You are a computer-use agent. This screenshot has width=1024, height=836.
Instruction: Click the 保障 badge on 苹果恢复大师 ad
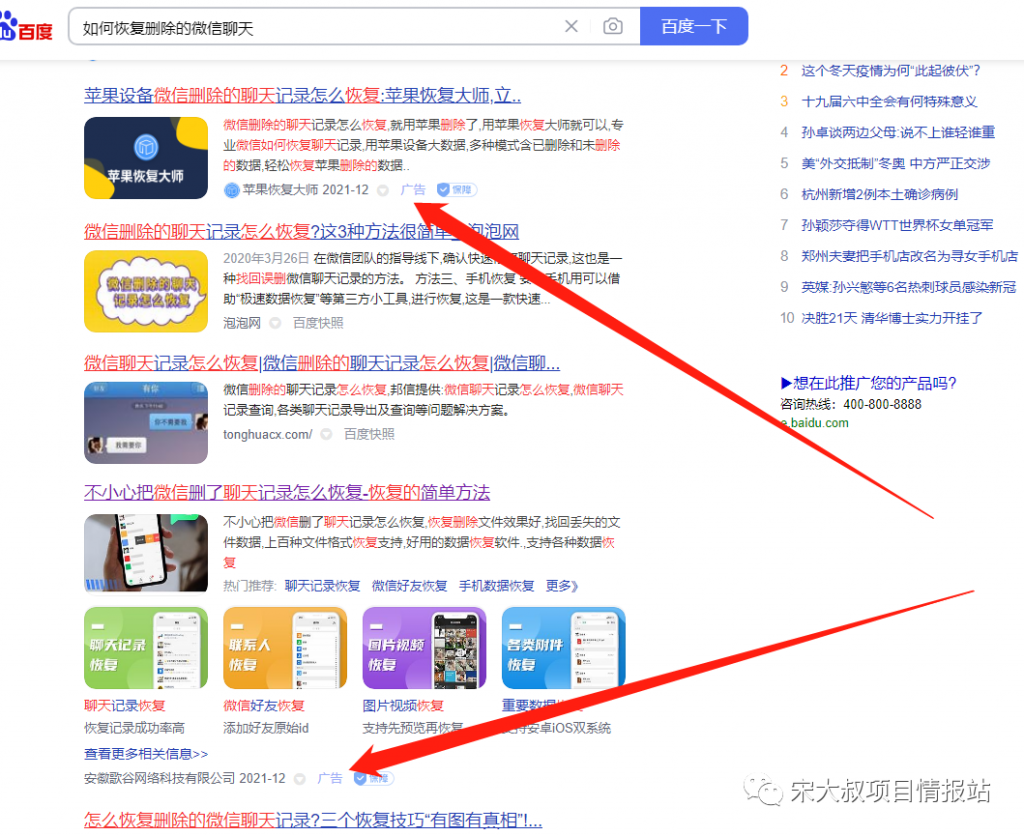pyautogui.click(x=456, y=190)
